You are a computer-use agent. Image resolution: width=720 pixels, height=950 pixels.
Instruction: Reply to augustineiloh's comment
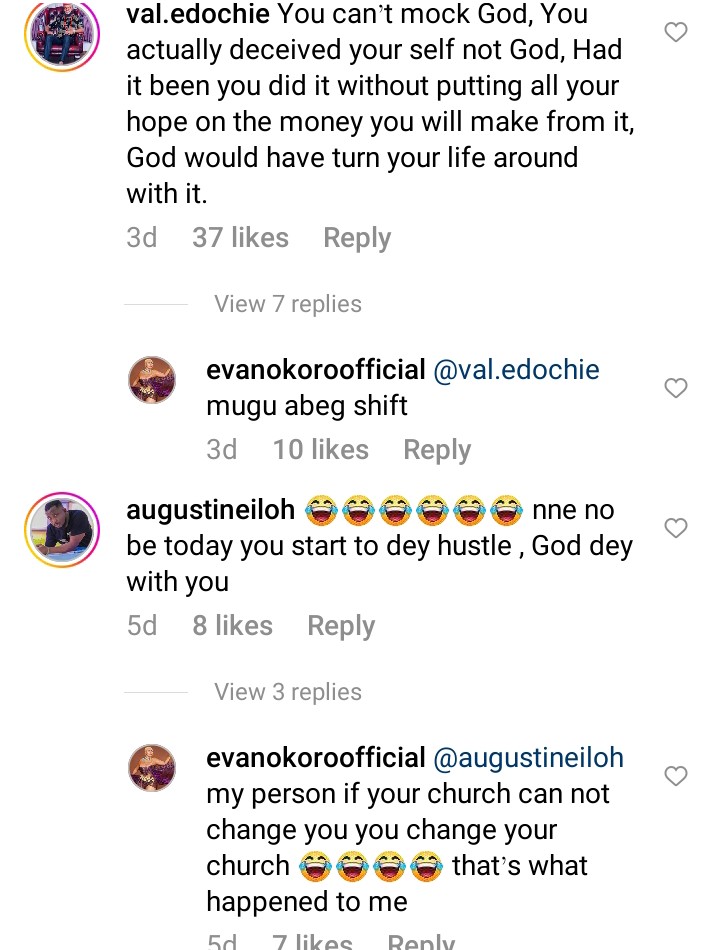[x=341, y=626]
